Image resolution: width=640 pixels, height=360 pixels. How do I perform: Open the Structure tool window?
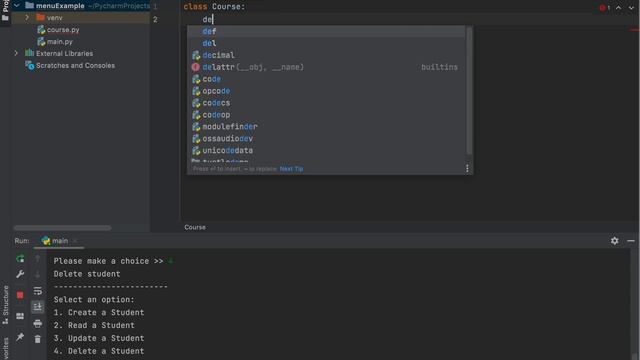(x=5, y=304)
